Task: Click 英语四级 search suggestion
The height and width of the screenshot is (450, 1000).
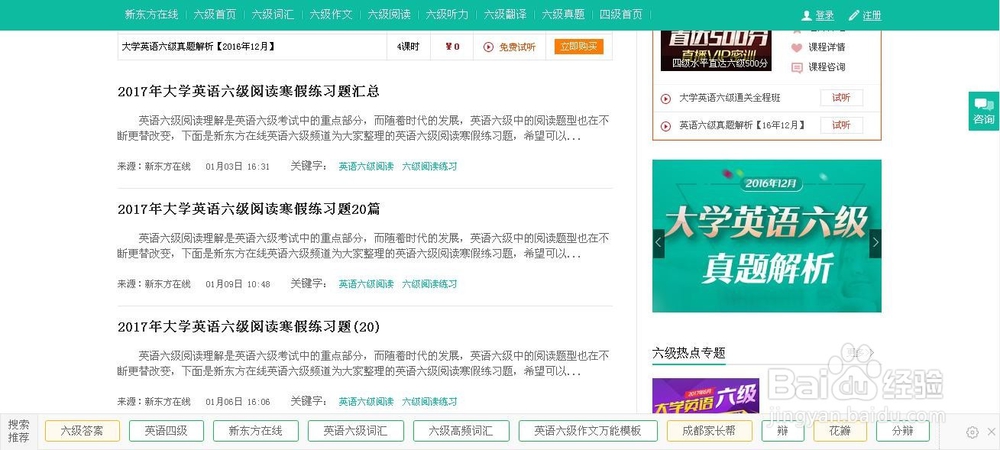Action: (x=166, y=431)
